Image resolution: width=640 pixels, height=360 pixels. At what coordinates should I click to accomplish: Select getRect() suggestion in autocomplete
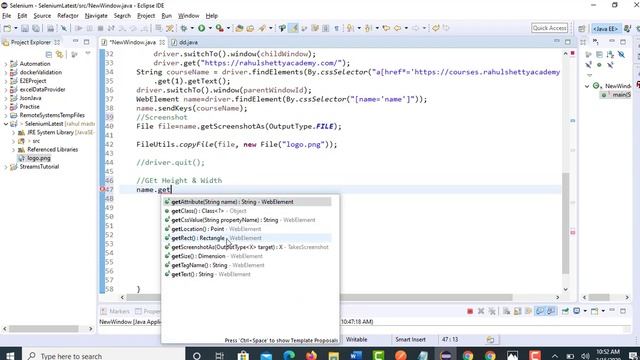[x=248, y=238]
